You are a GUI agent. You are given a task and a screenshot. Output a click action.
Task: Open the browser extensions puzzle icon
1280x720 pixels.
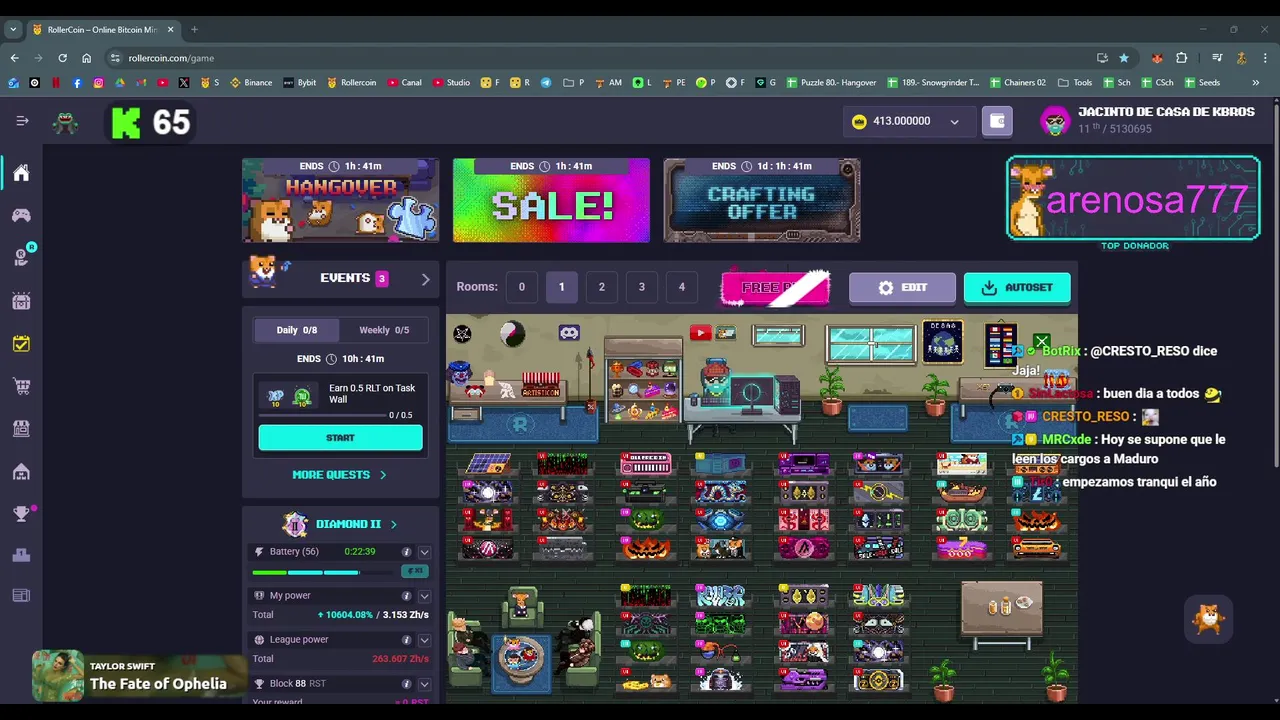pos(1181,58)
